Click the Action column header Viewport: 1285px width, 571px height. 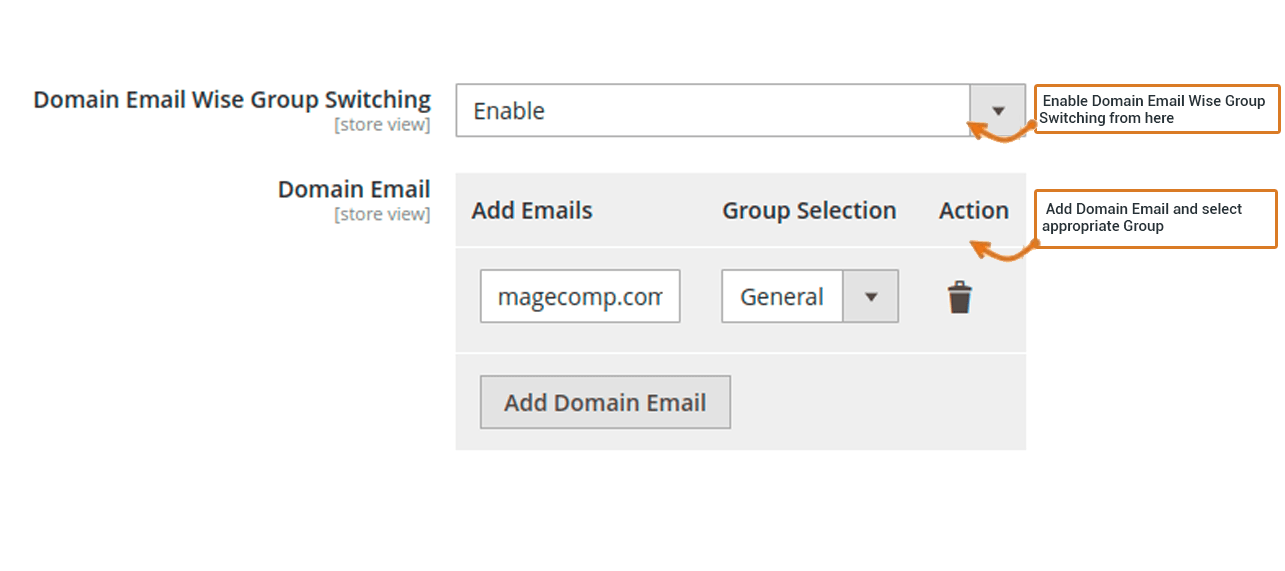pos(974,211)
